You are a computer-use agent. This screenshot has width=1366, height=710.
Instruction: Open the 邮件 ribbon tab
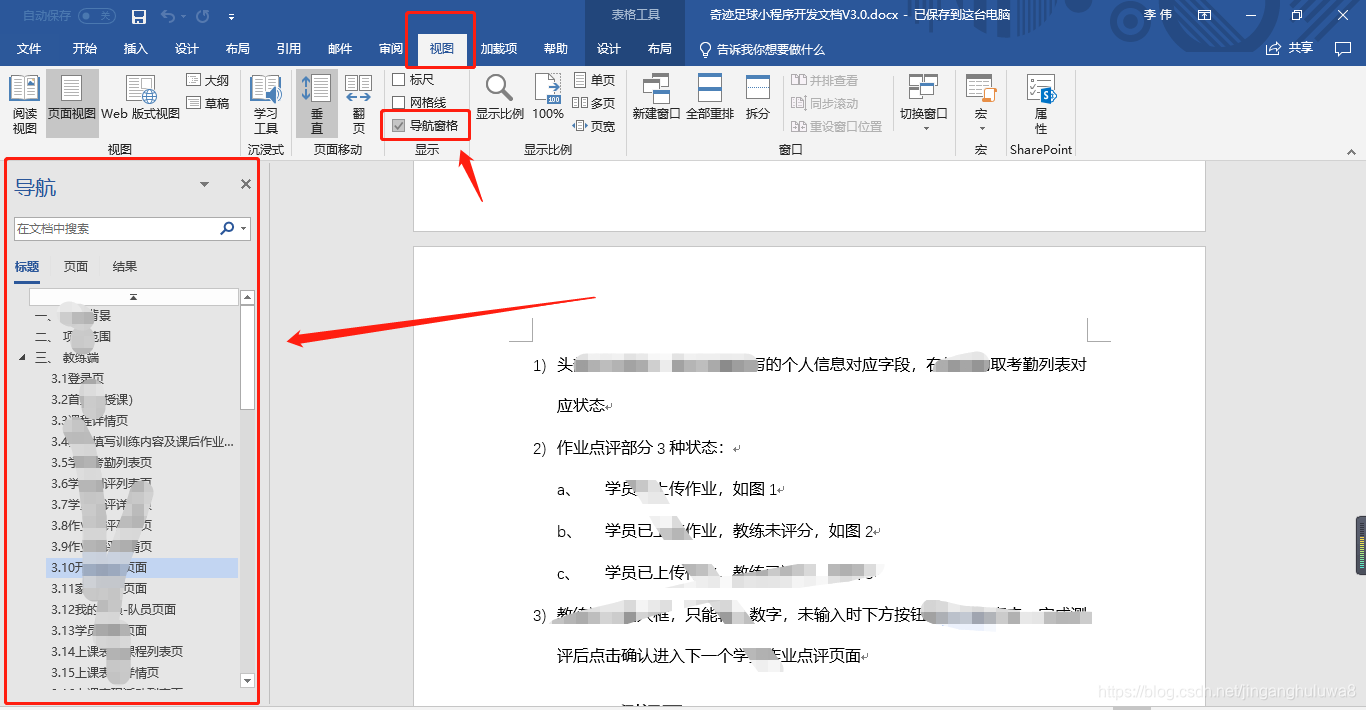[x=340, y=49]
